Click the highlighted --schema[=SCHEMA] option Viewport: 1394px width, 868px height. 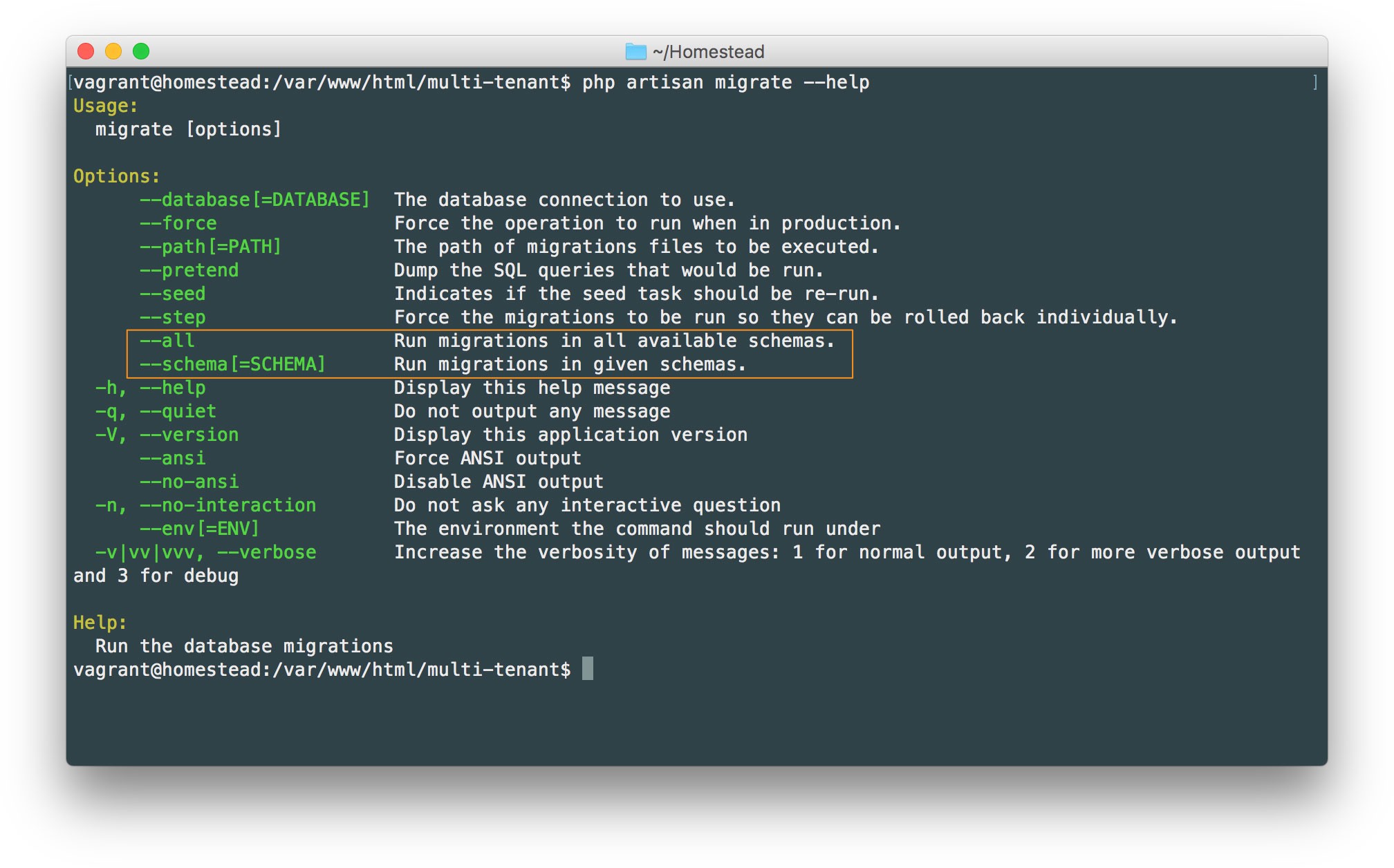tap(232, 364)
